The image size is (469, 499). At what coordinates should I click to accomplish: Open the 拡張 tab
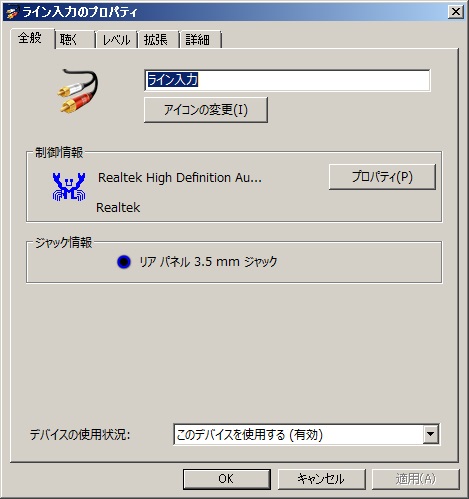(158, 40)
